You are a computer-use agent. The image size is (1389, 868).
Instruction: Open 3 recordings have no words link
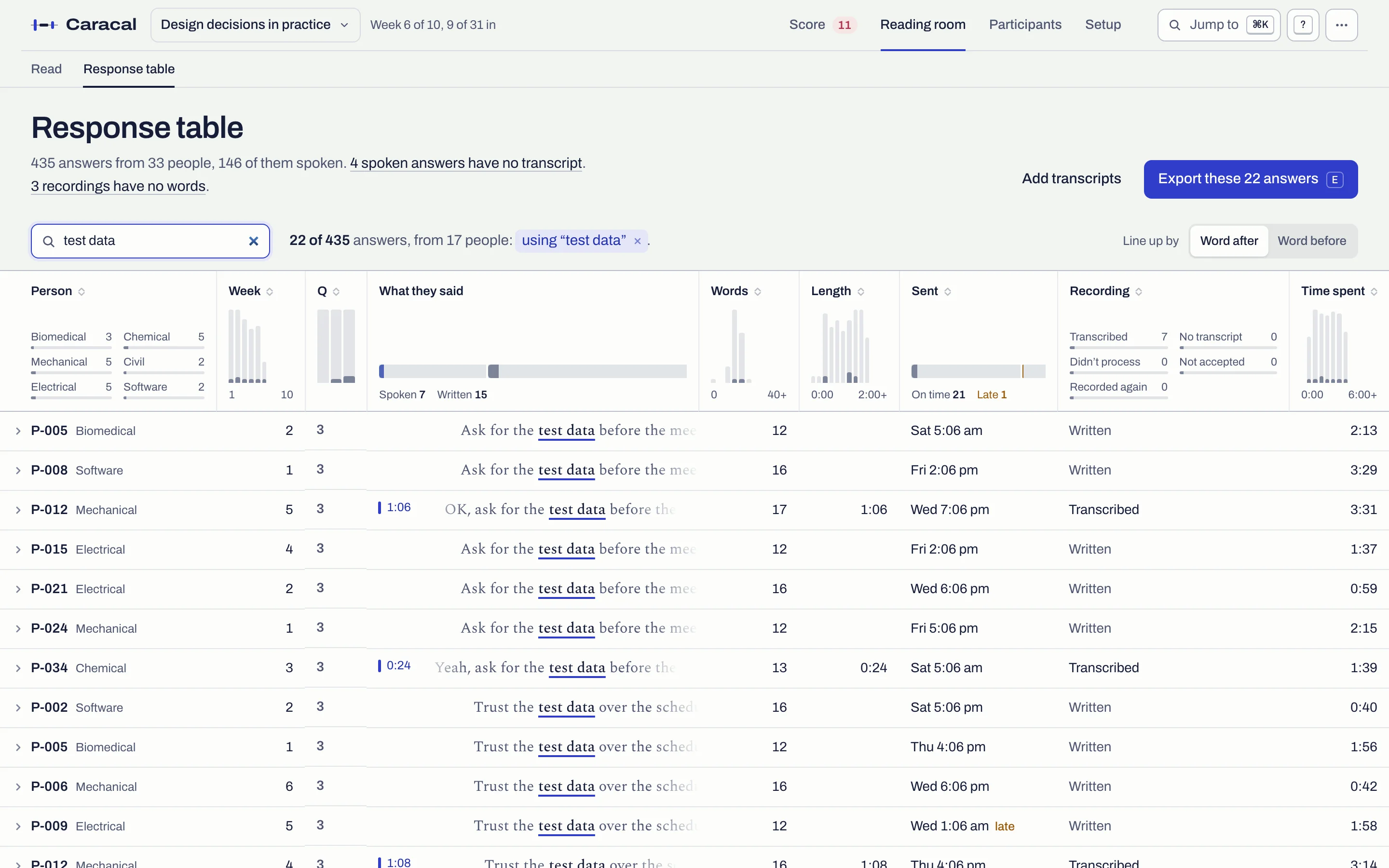(118, 187)
